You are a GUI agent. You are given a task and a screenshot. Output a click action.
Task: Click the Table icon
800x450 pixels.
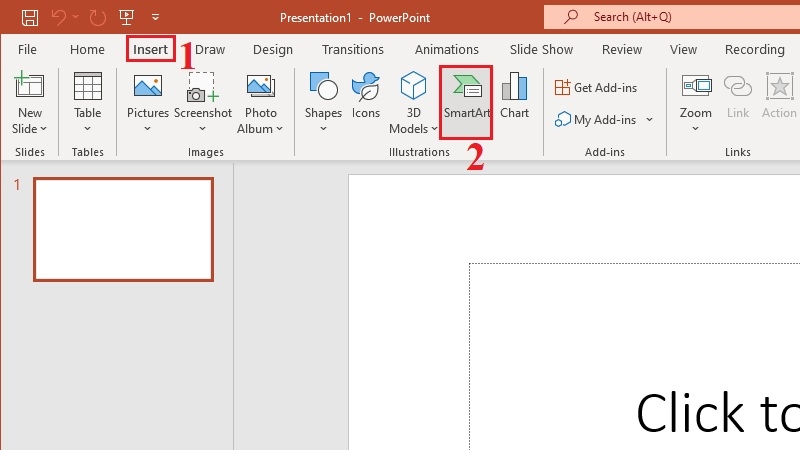[x=88, y=86]
